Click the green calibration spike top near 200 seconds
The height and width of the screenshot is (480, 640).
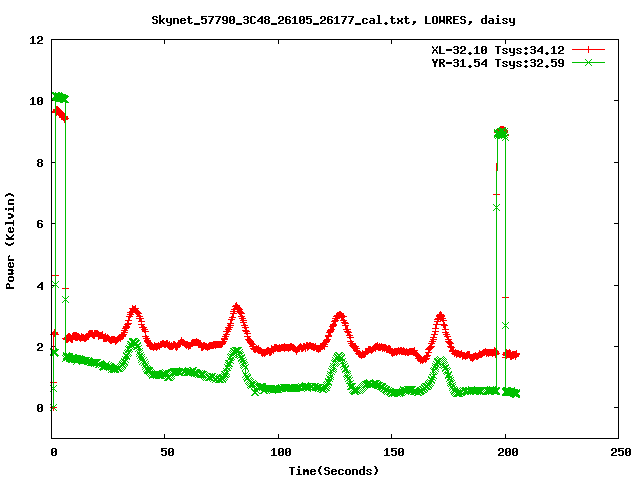click(501, 133)
